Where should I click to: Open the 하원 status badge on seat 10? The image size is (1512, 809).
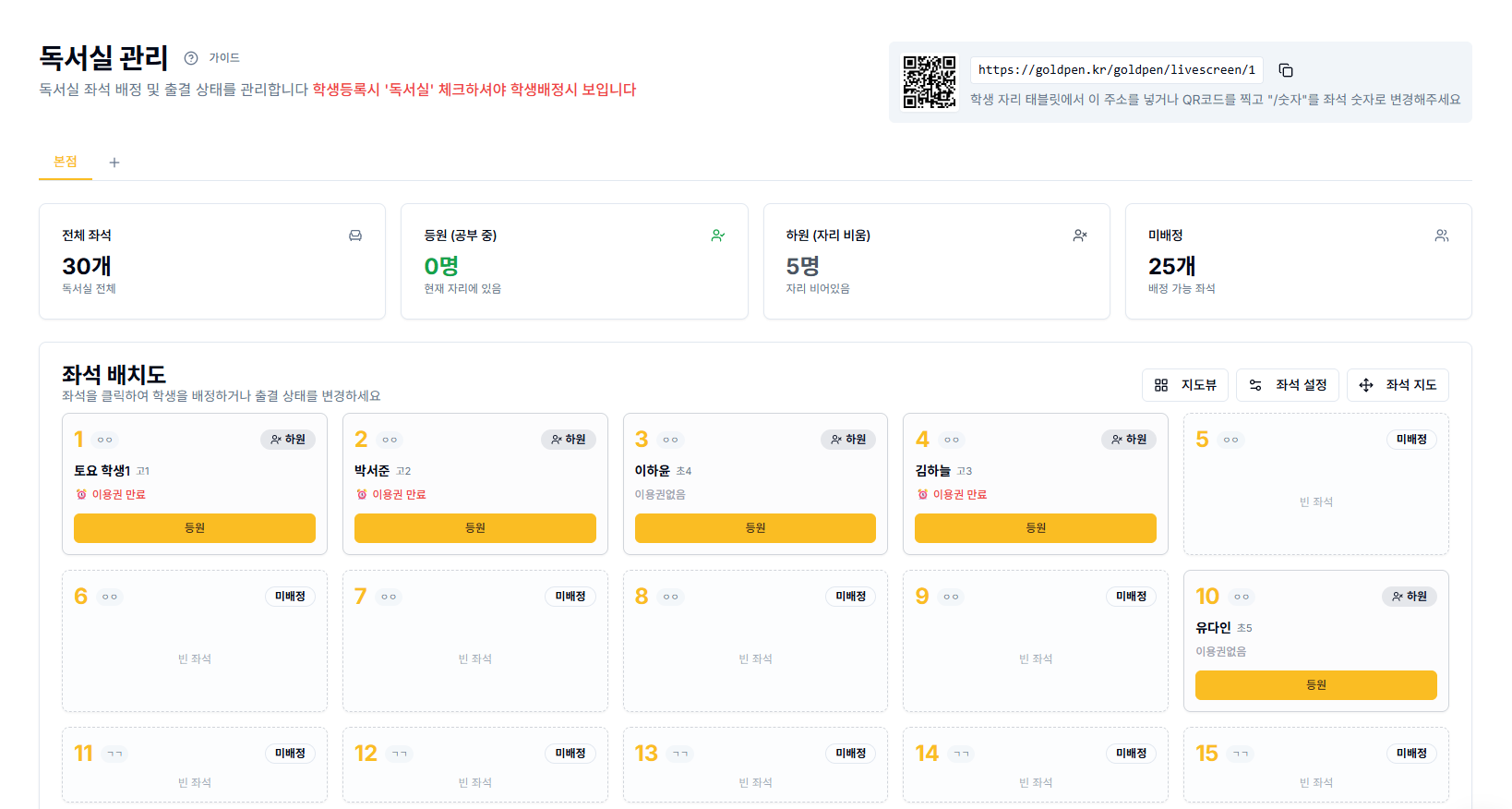click(x=1410, y=596)
